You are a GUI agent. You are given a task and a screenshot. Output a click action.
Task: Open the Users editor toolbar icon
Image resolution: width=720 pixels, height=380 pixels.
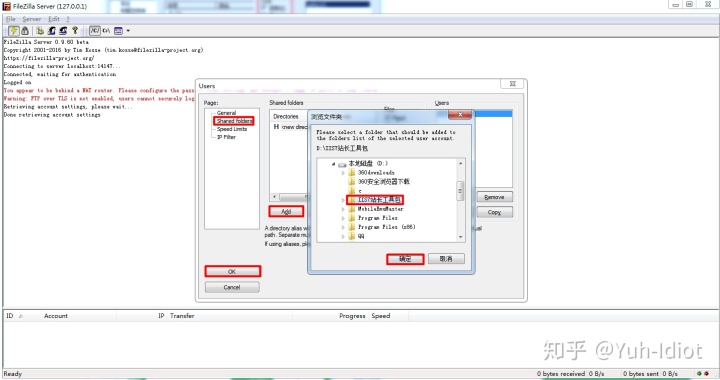pos(51,31)
